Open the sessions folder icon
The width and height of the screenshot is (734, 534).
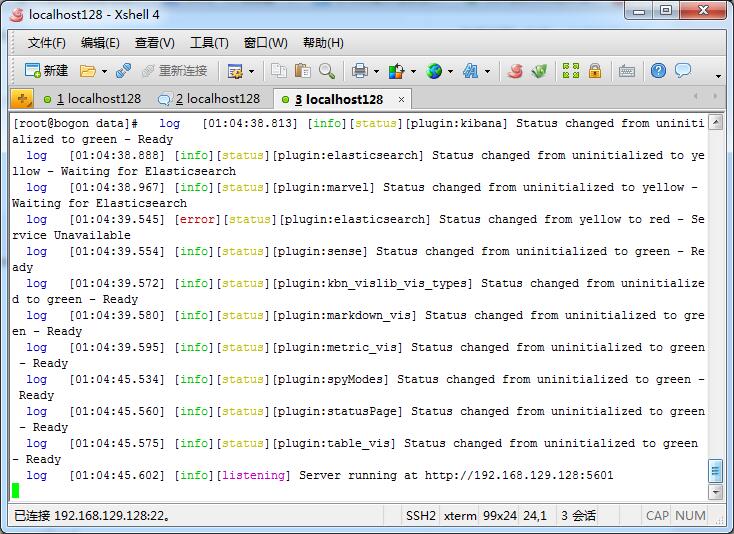point(88,71)
